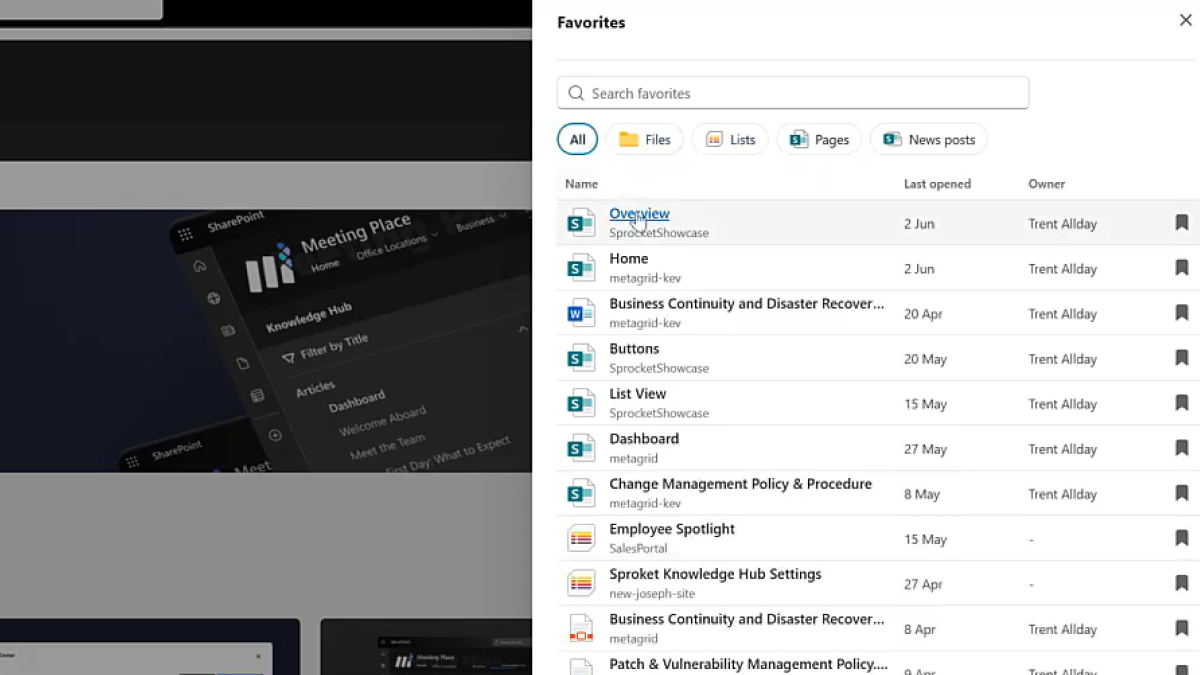Open the Buttons page favorite
Screen dimensions: 1200x675
coord(634,348)
